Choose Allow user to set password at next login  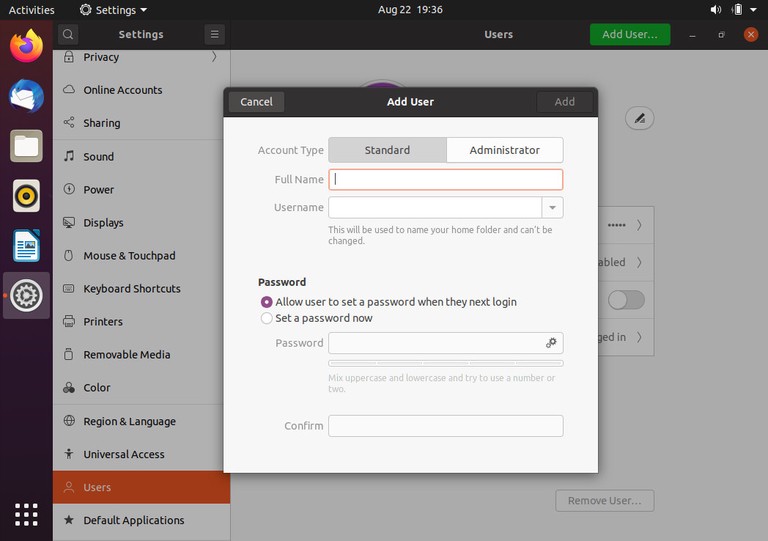388,302
